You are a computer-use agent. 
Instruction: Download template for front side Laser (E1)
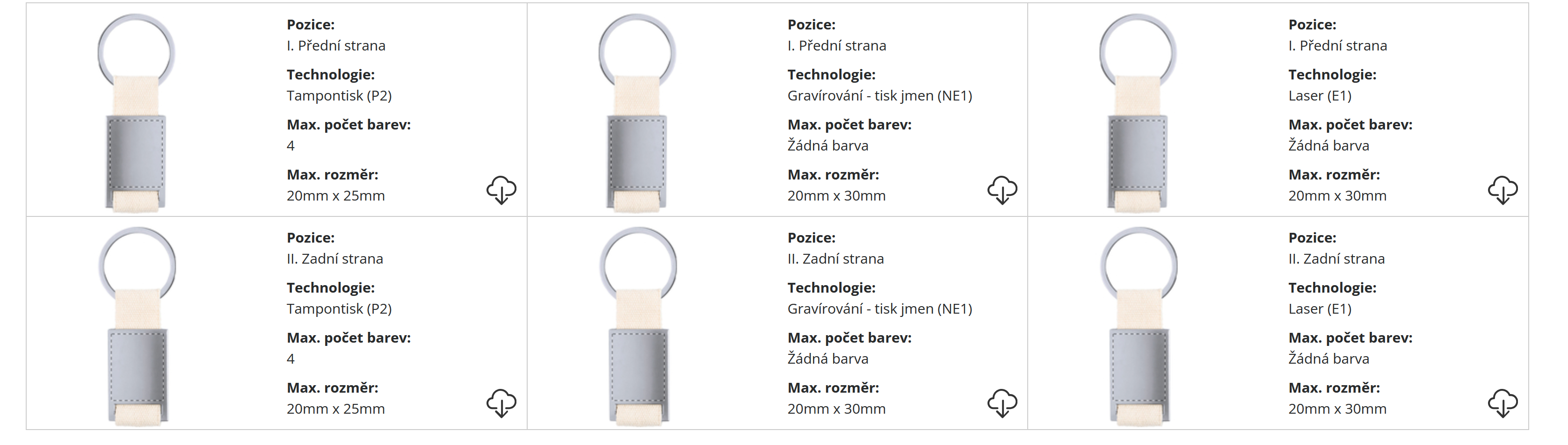coord(1502,190)
